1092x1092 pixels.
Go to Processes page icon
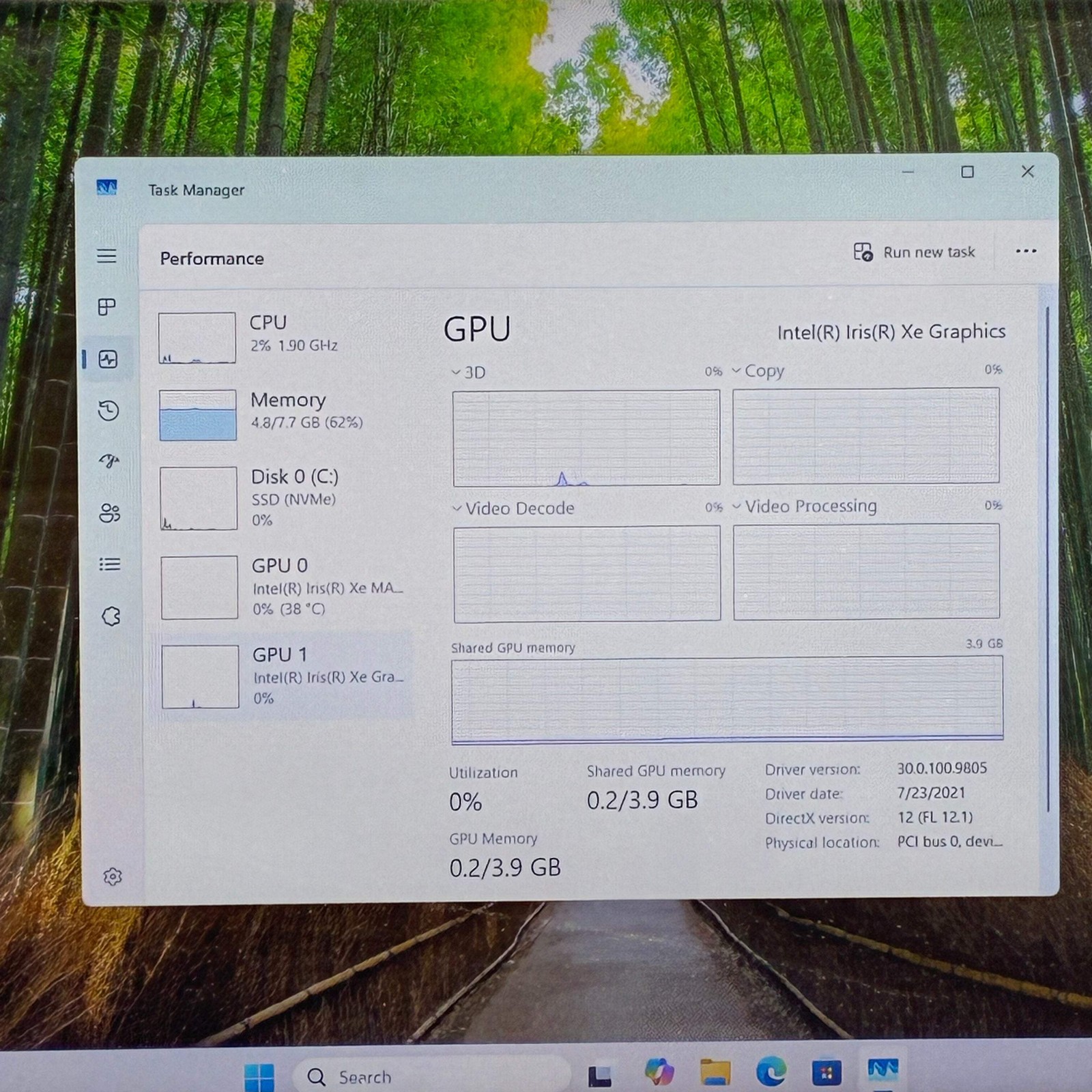[107, 307]
